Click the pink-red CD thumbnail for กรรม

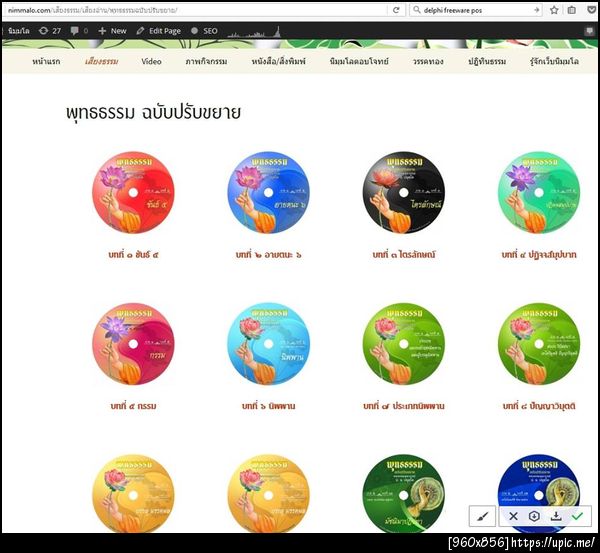tap(133, 344)
